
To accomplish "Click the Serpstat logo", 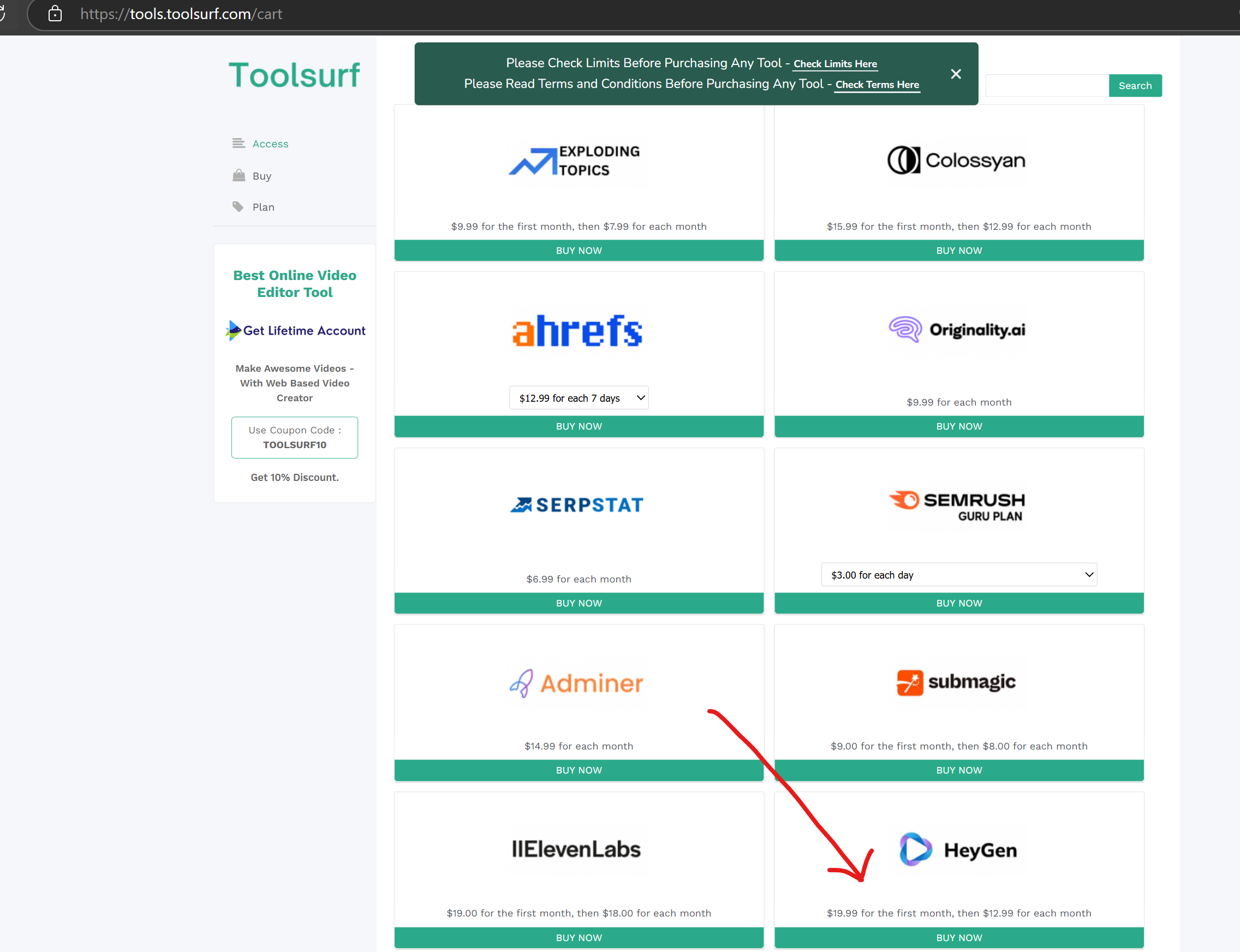I will click(577, 504).
